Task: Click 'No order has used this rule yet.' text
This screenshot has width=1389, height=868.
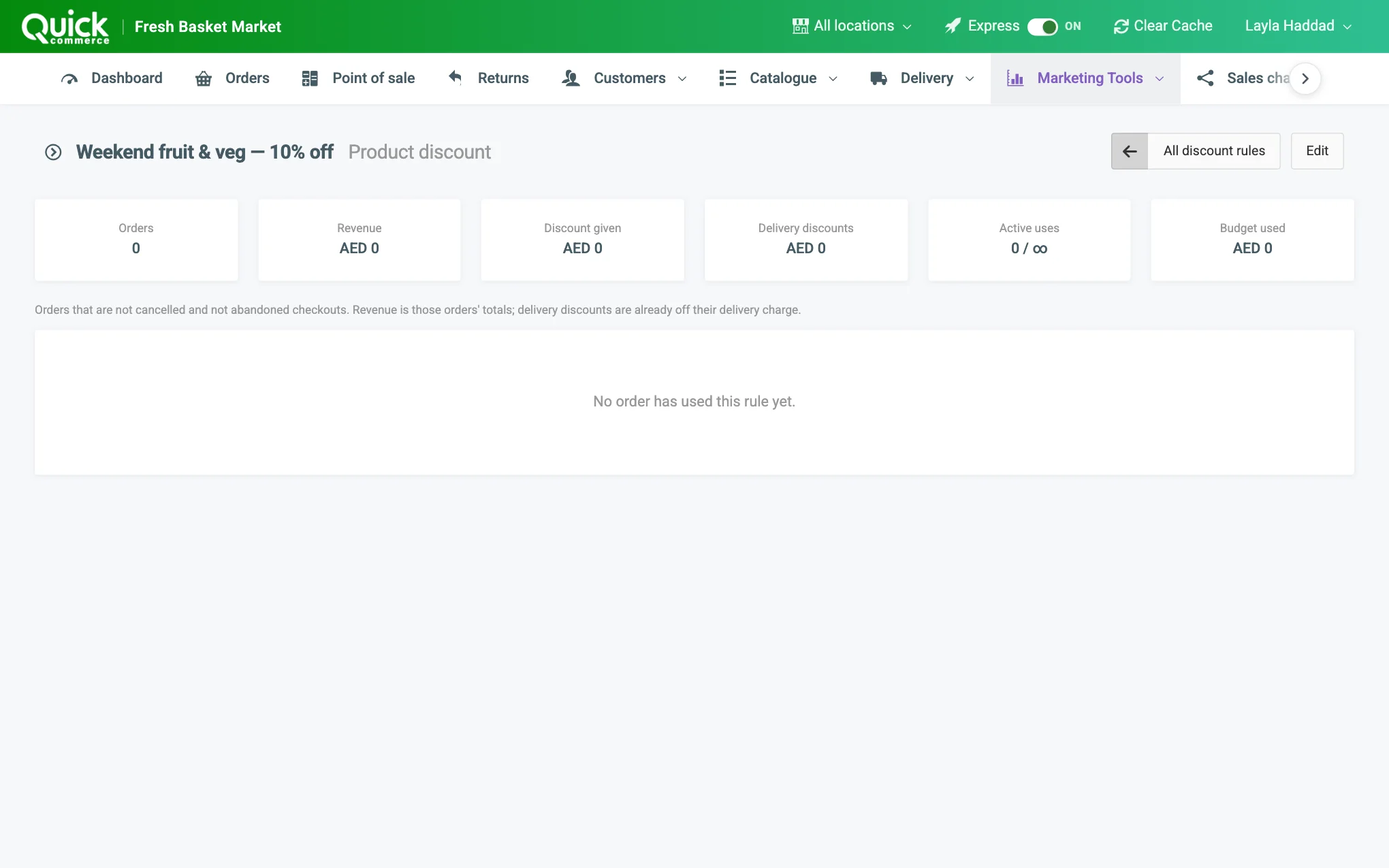Action: pyautogui.click(x=694, y=402)
